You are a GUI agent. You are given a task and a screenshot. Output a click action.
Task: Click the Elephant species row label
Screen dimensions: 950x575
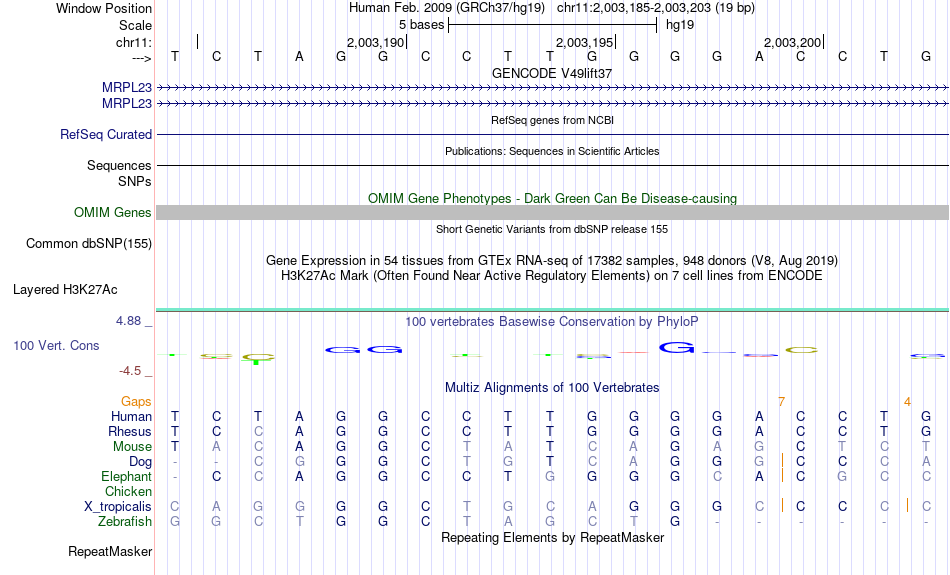tap(127, 477)
